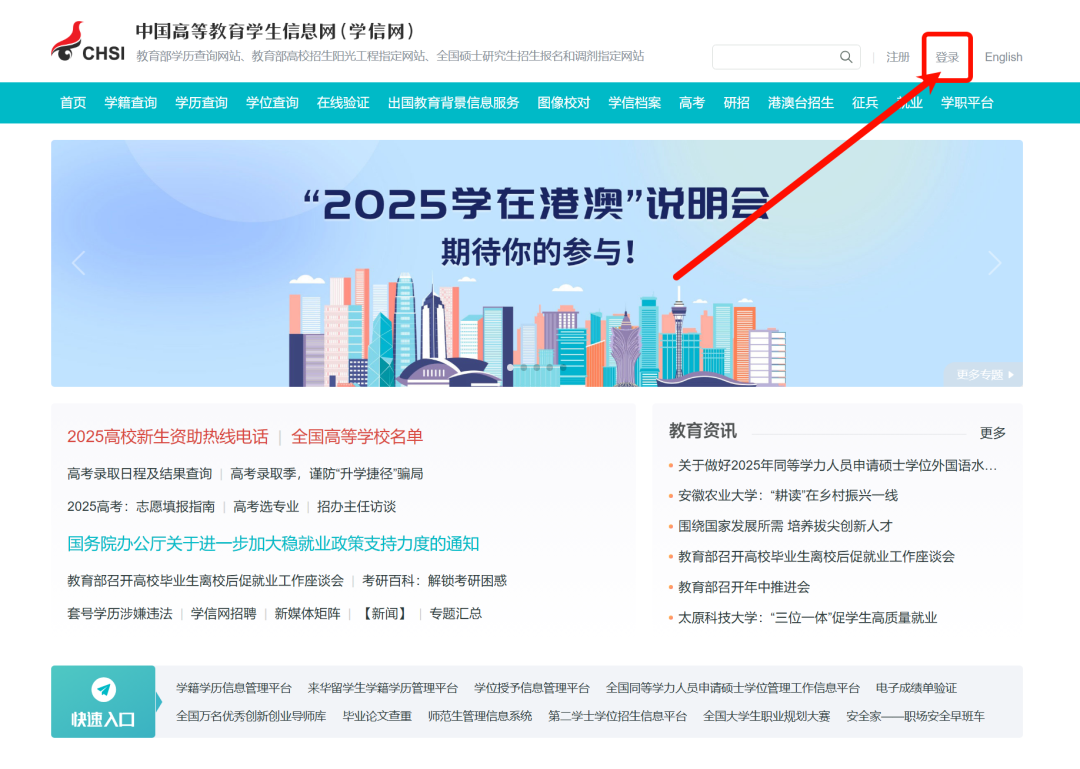Open 太原科技大学 "三位一体" news item

(x=807, y=618)
